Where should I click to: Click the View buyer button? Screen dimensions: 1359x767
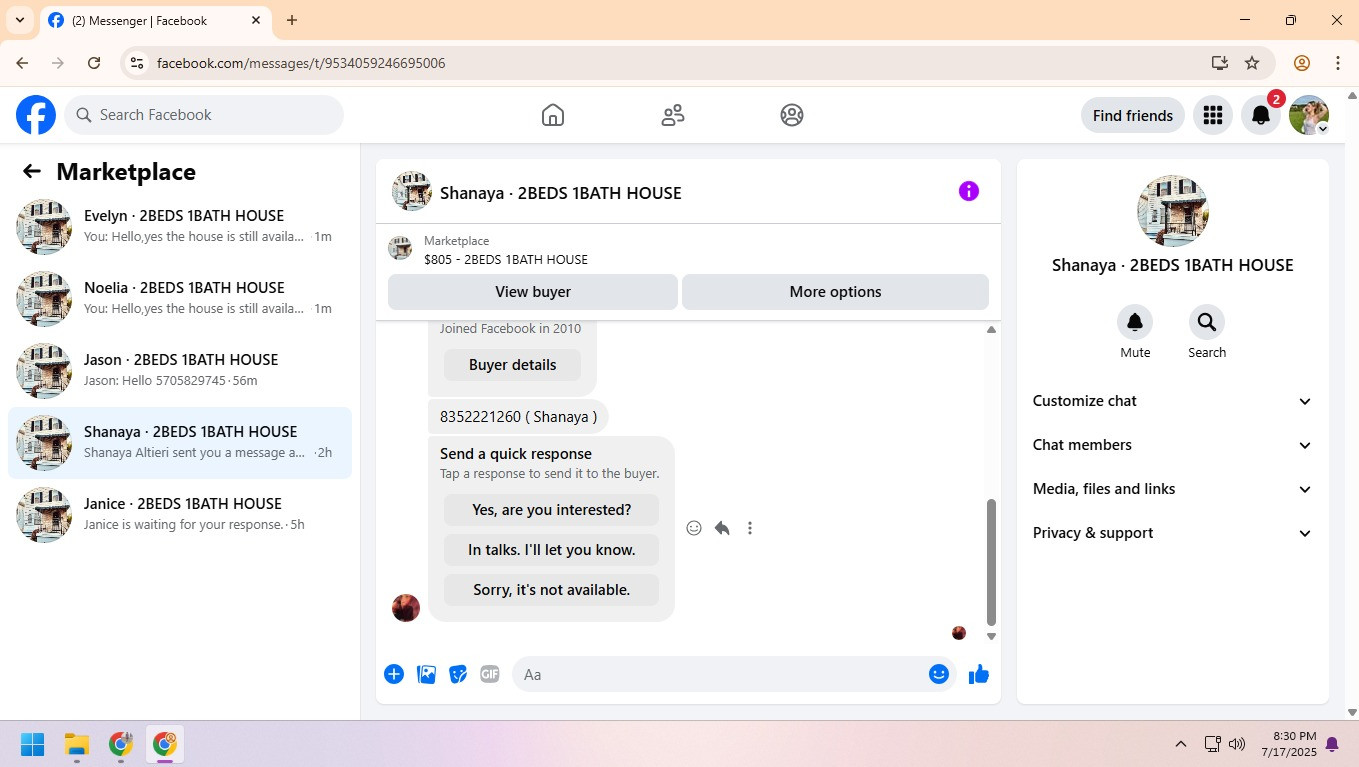pyautogui.click(x=533, y=292)
